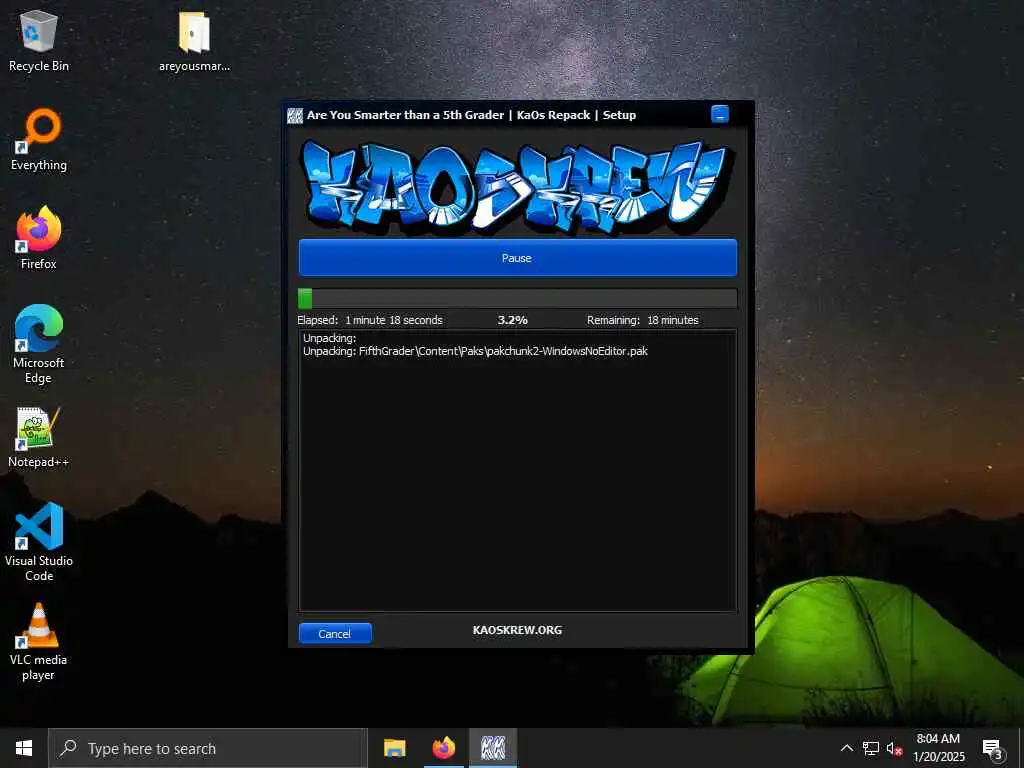Click the pakchunk2-WindowsNoEditor.pak unpacking line
1024x768 pixels.
click(x=475, y=351)
